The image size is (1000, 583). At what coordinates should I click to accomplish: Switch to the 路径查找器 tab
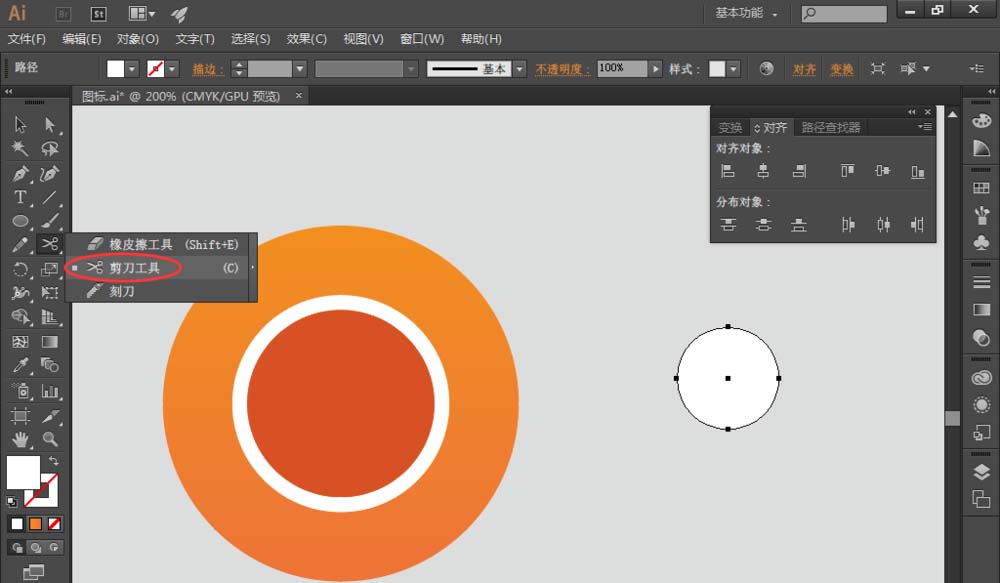click(x=830, y=128)
